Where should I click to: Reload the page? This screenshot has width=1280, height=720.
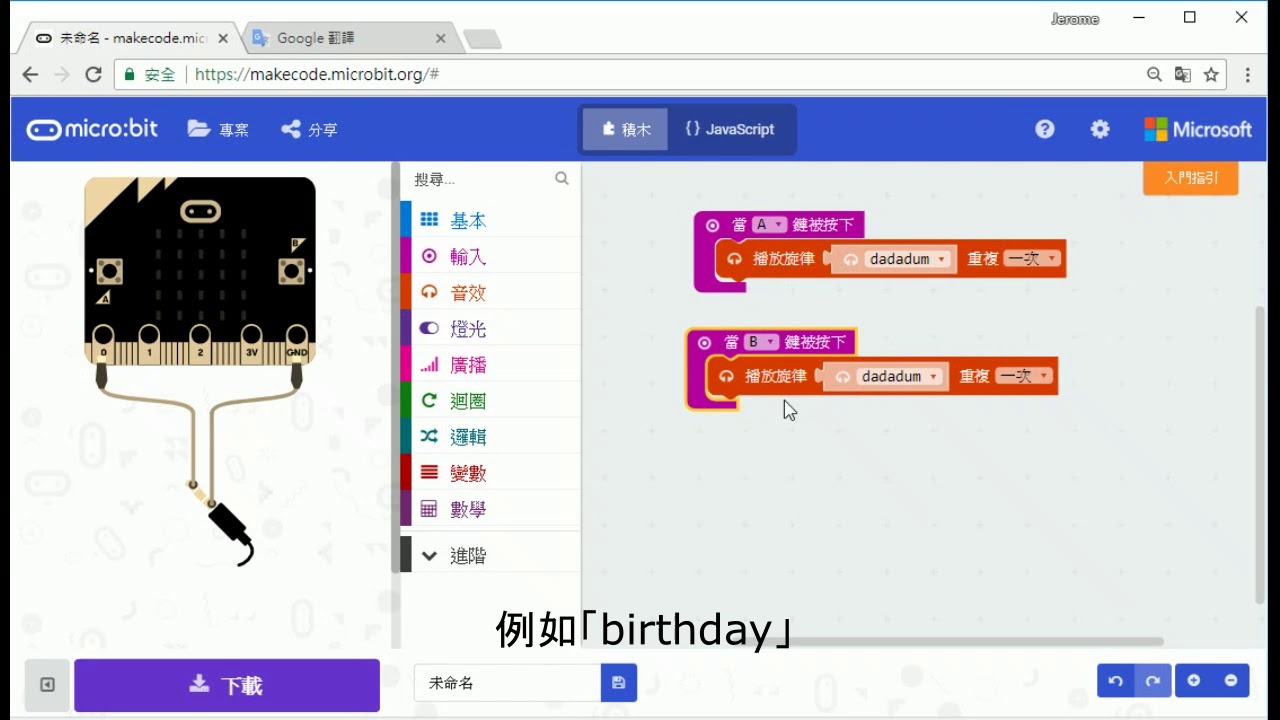coord(93,75)
